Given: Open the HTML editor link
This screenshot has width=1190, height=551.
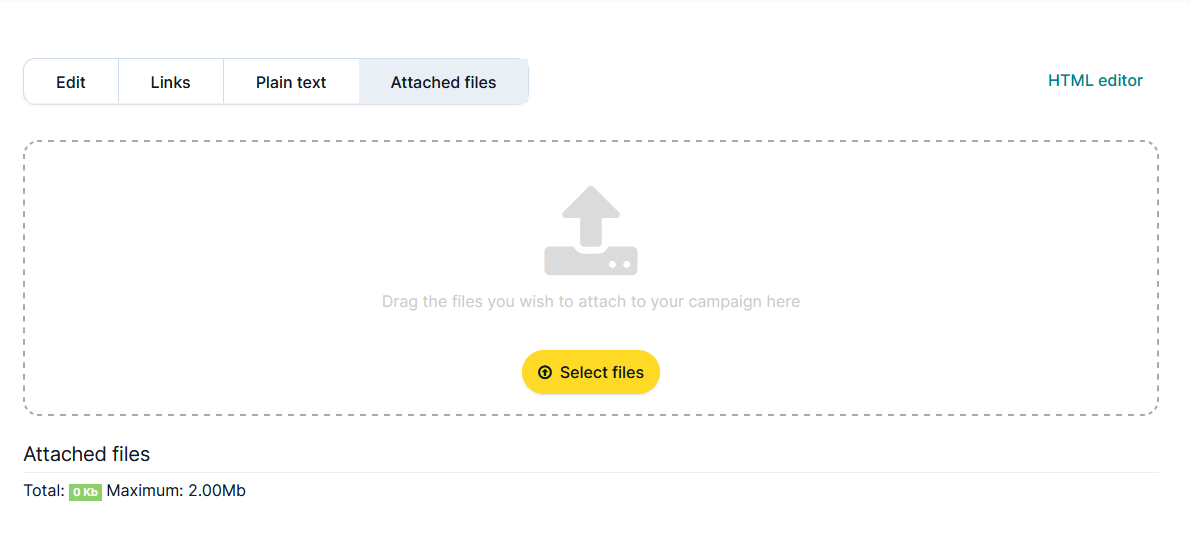Looking at the screenshot, I should coord(1095,81).
